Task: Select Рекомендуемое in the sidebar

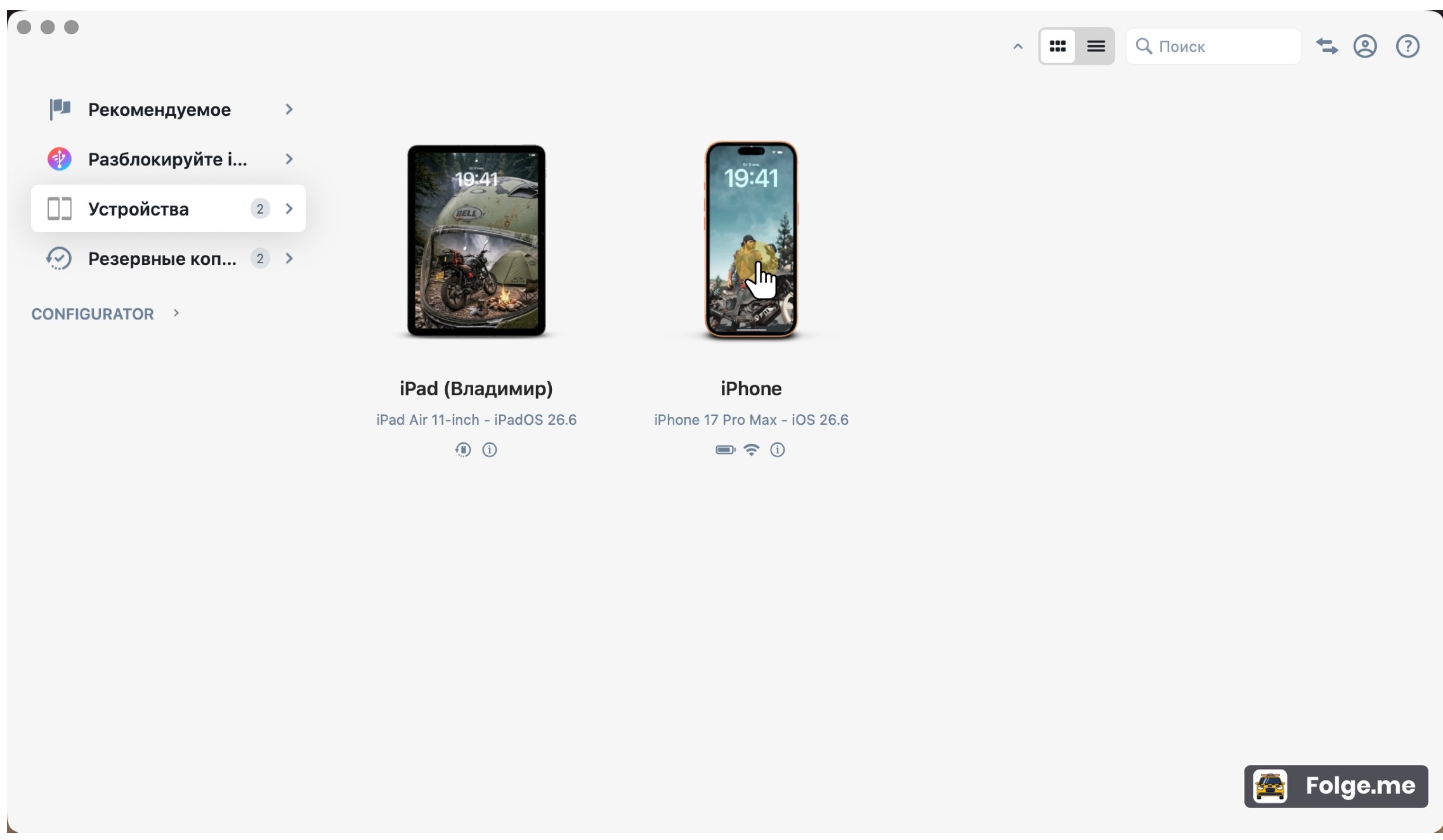Action: 168,109
